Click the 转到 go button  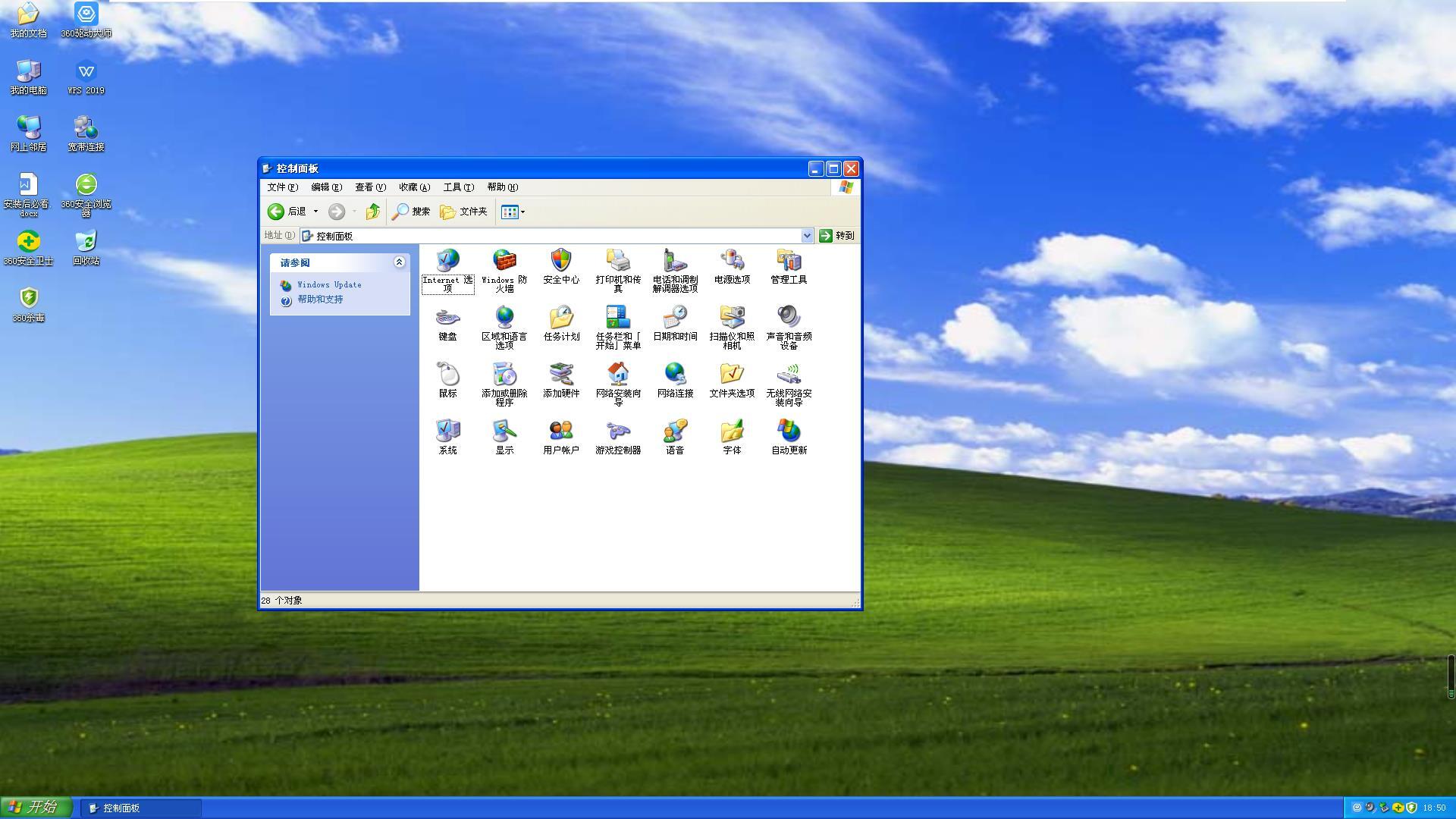click(x=836, y=236)
